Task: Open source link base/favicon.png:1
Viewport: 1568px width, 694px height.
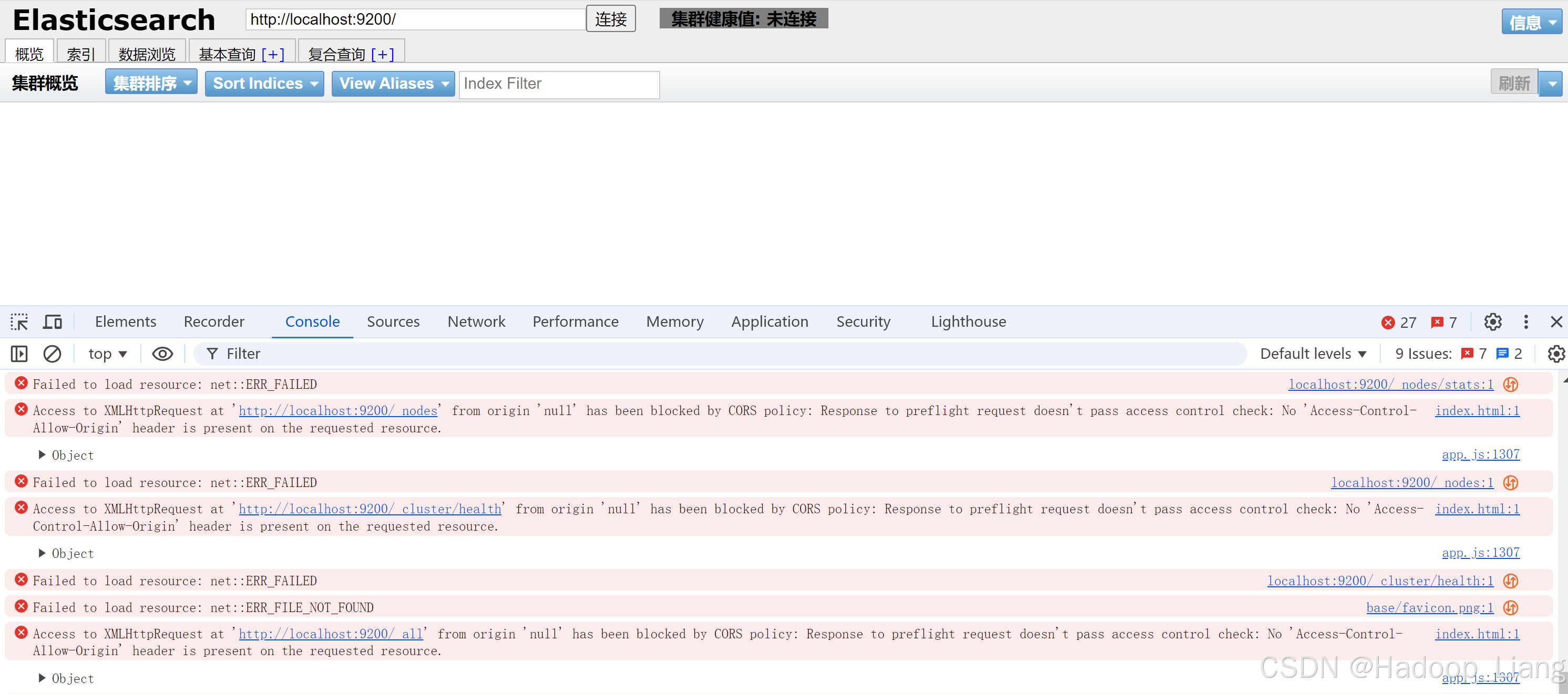Action: tap(1430, 608)
